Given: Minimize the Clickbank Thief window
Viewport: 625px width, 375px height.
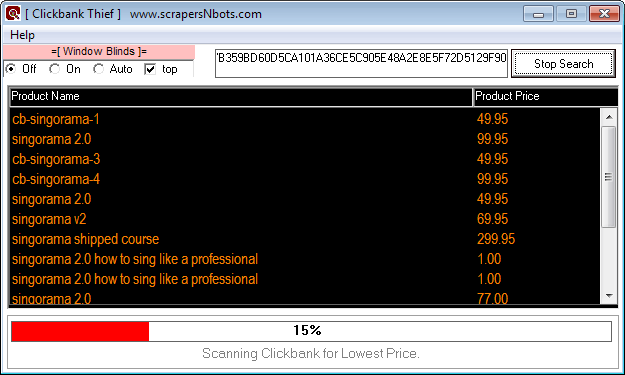Looking at the screenshot, I should click(x=538, y=14).
